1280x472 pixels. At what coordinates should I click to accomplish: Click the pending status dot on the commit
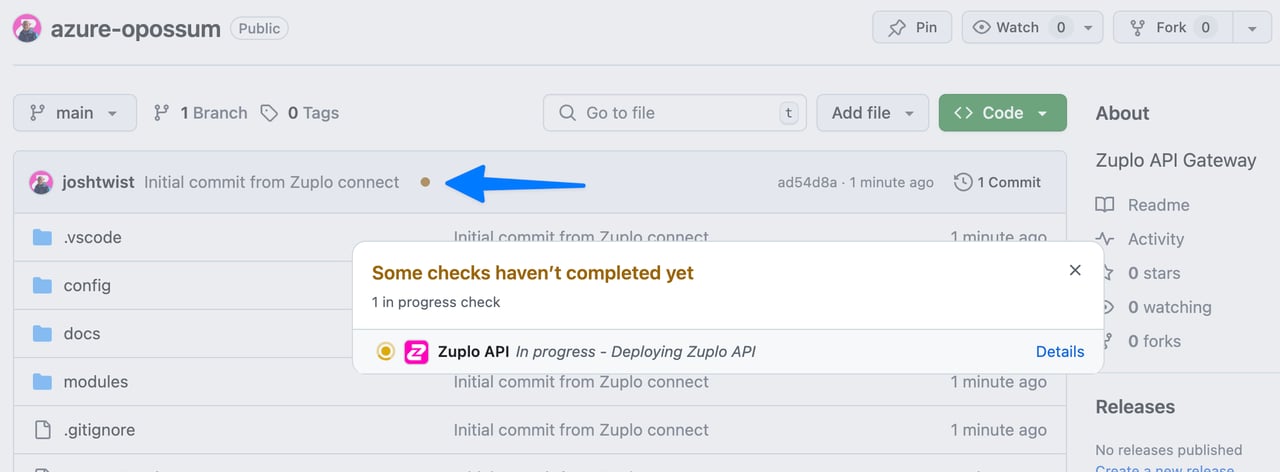click(x=425, y=182)
